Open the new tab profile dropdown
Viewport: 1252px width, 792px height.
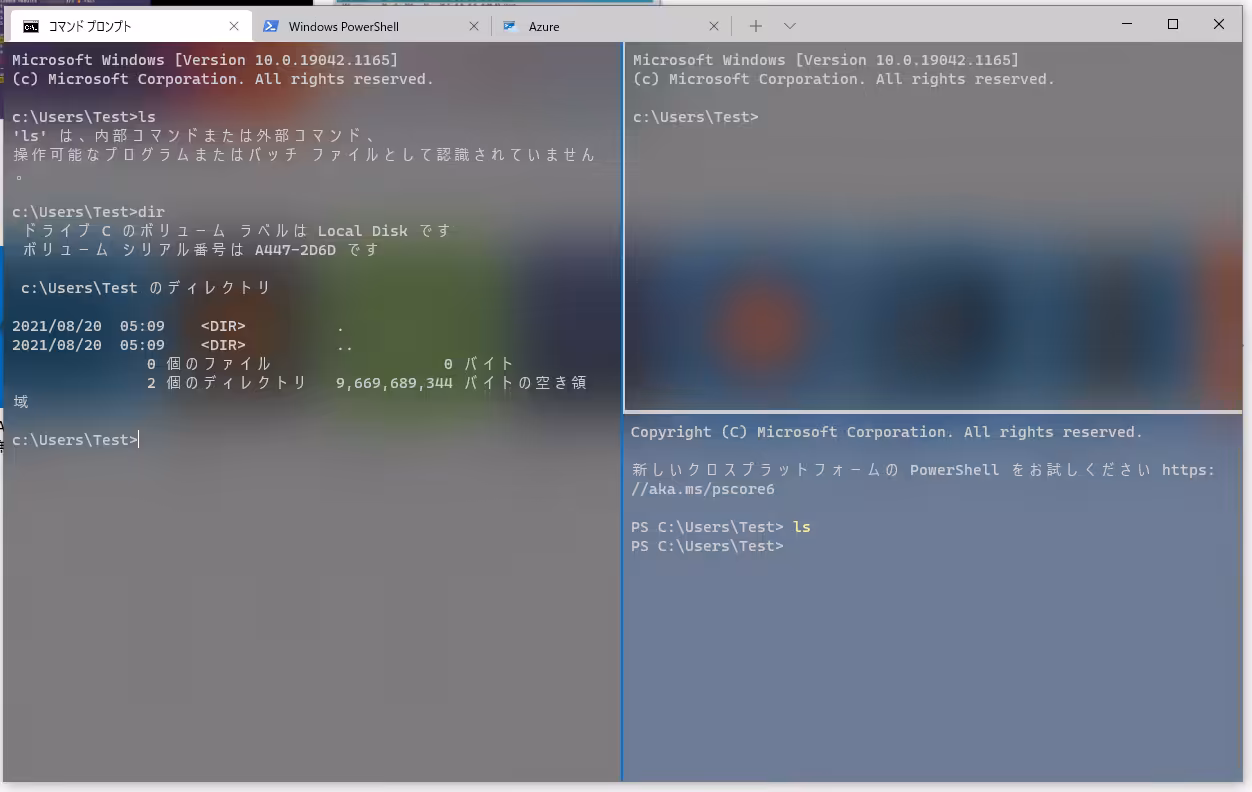(790, 26)
